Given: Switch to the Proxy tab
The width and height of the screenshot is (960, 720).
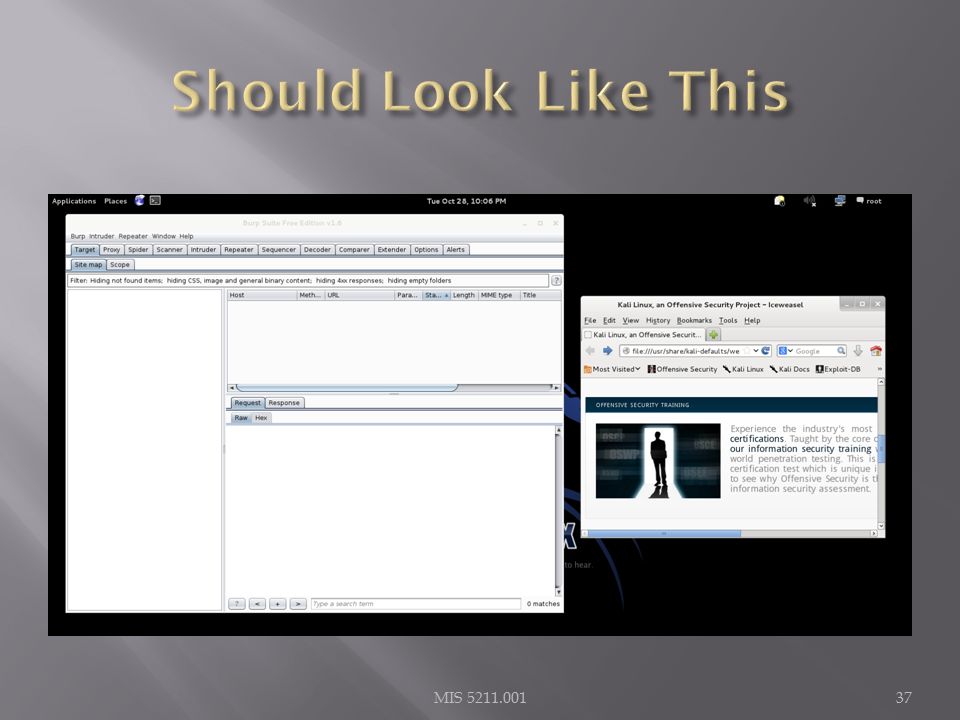Looking at the screenshot, I should tap(111, 250).
